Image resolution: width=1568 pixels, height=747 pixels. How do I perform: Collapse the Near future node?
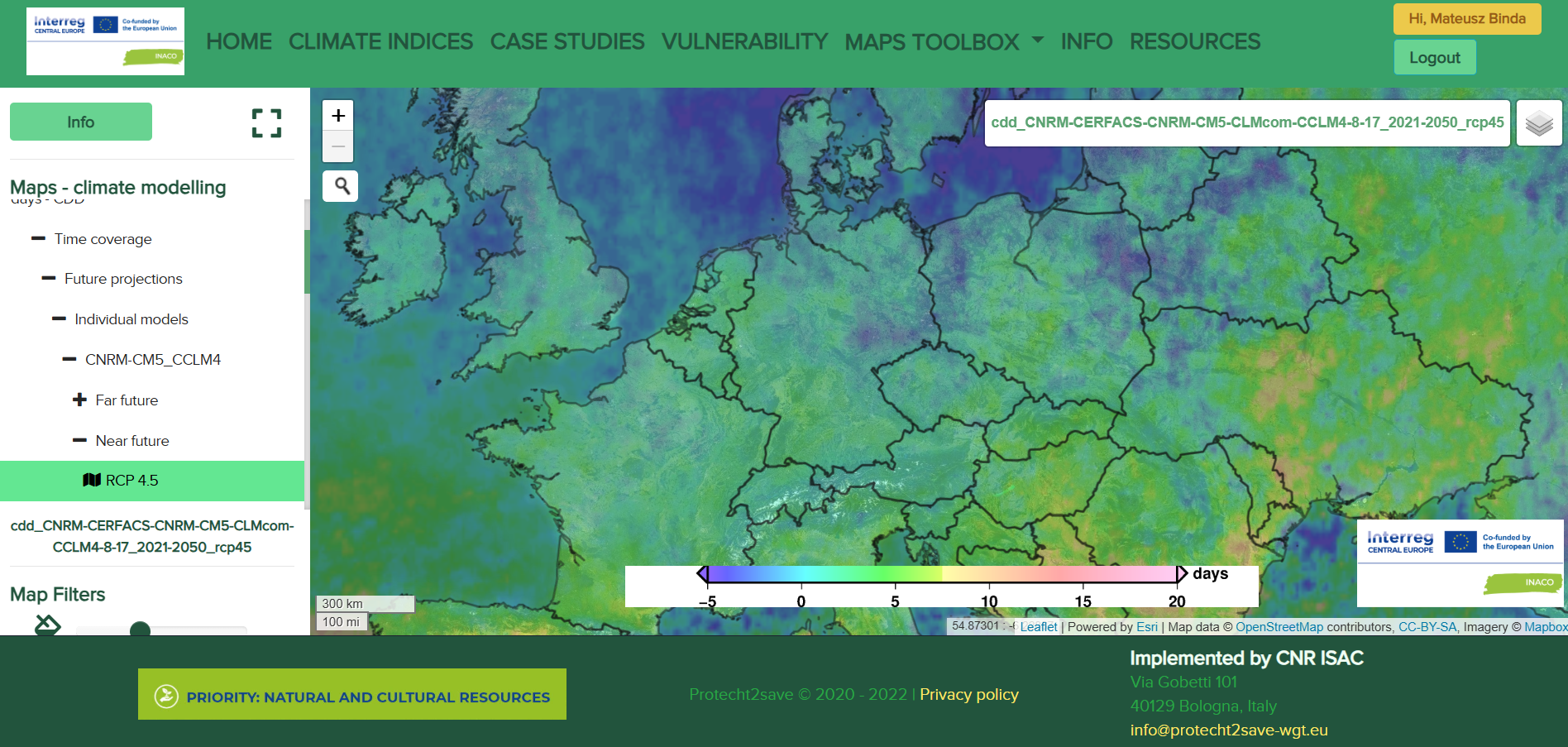click(79, 441)
